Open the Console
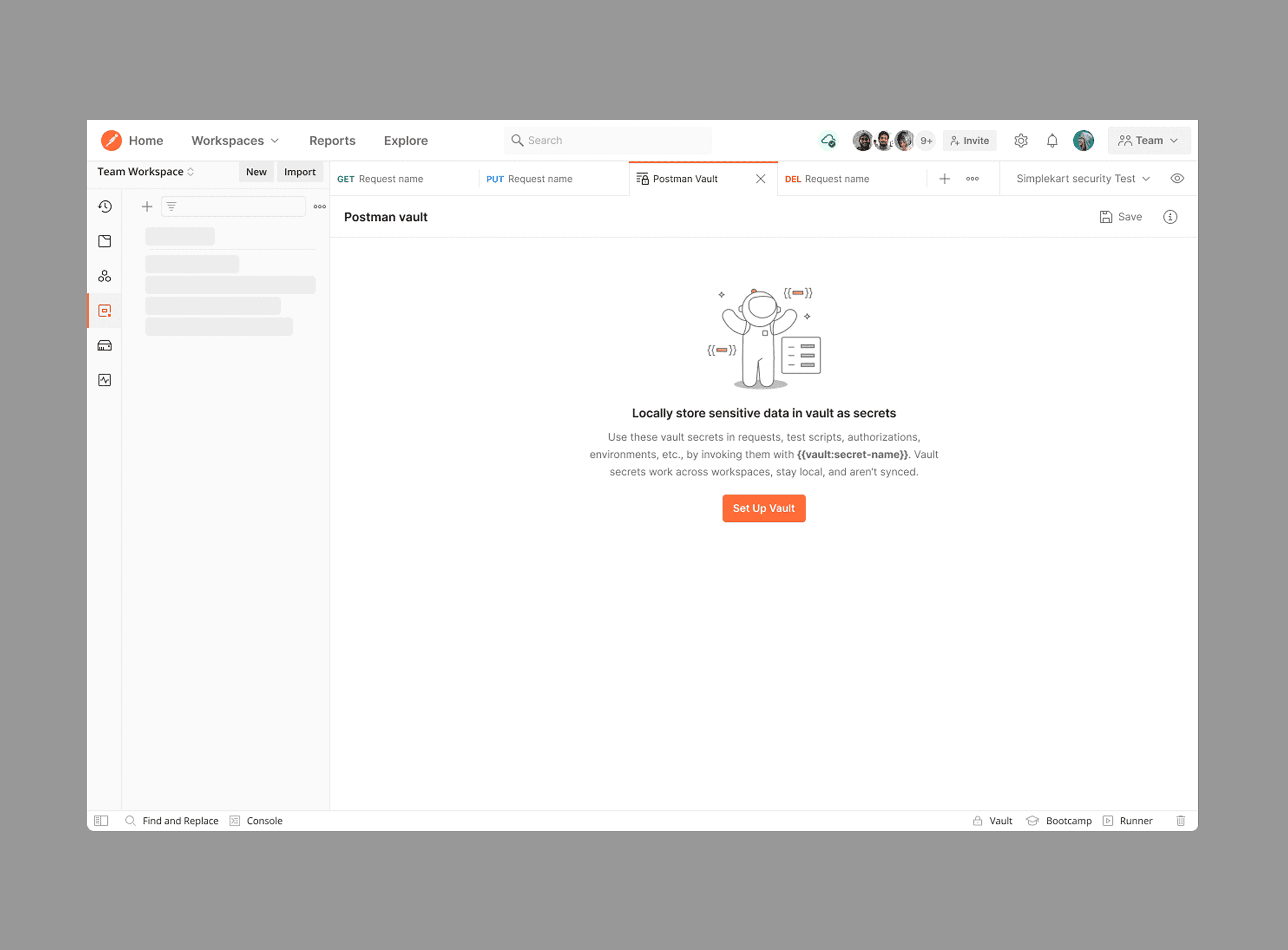 (x=256, y=821)
